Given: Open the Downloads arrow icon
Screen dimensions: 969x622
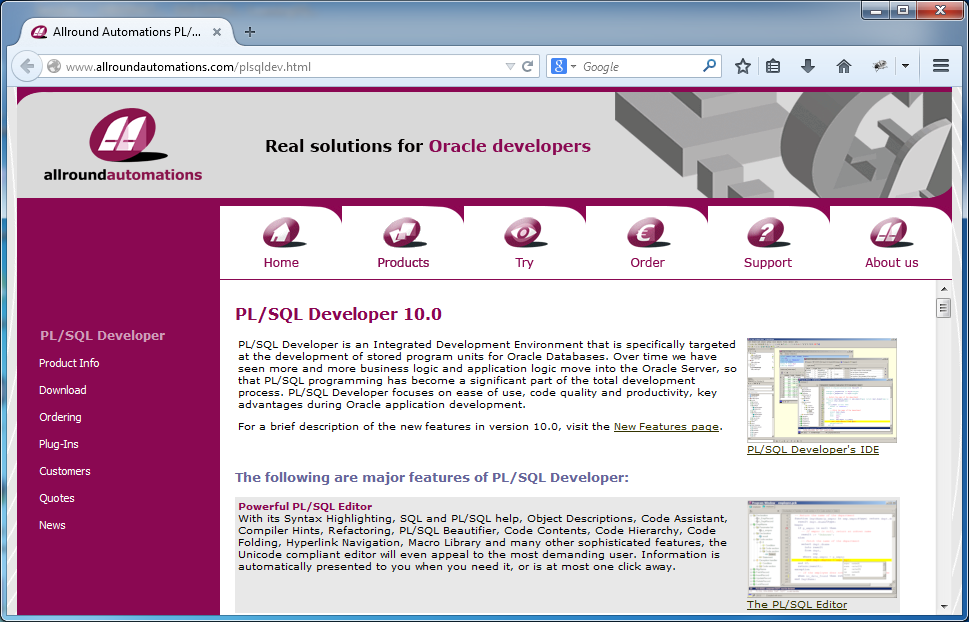Looking at the screenshot, I should pyautogui.click(x=808, y=66).
